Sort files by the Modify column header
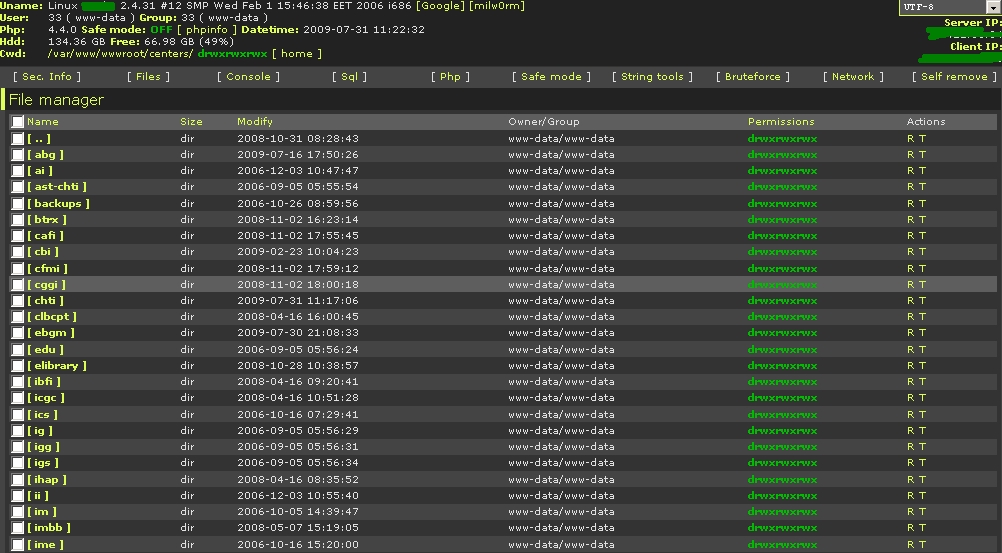The width and height of the screenshot is (1002, 553). pyautogui.click(x=254, y=122)
